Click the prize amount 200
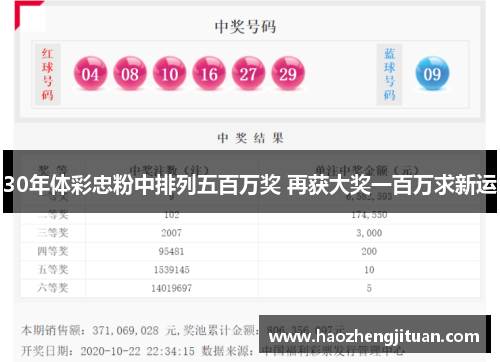 (369, 251)
